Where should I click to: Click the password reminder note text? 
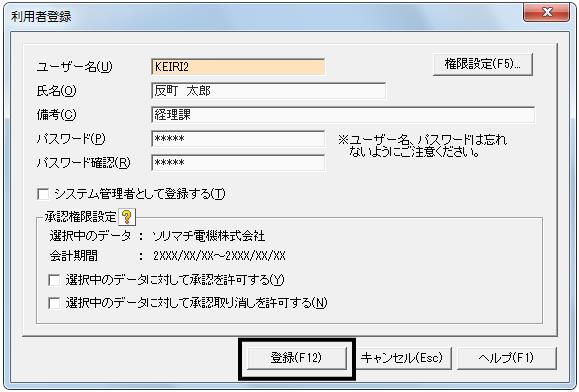(x=422, y=146)
